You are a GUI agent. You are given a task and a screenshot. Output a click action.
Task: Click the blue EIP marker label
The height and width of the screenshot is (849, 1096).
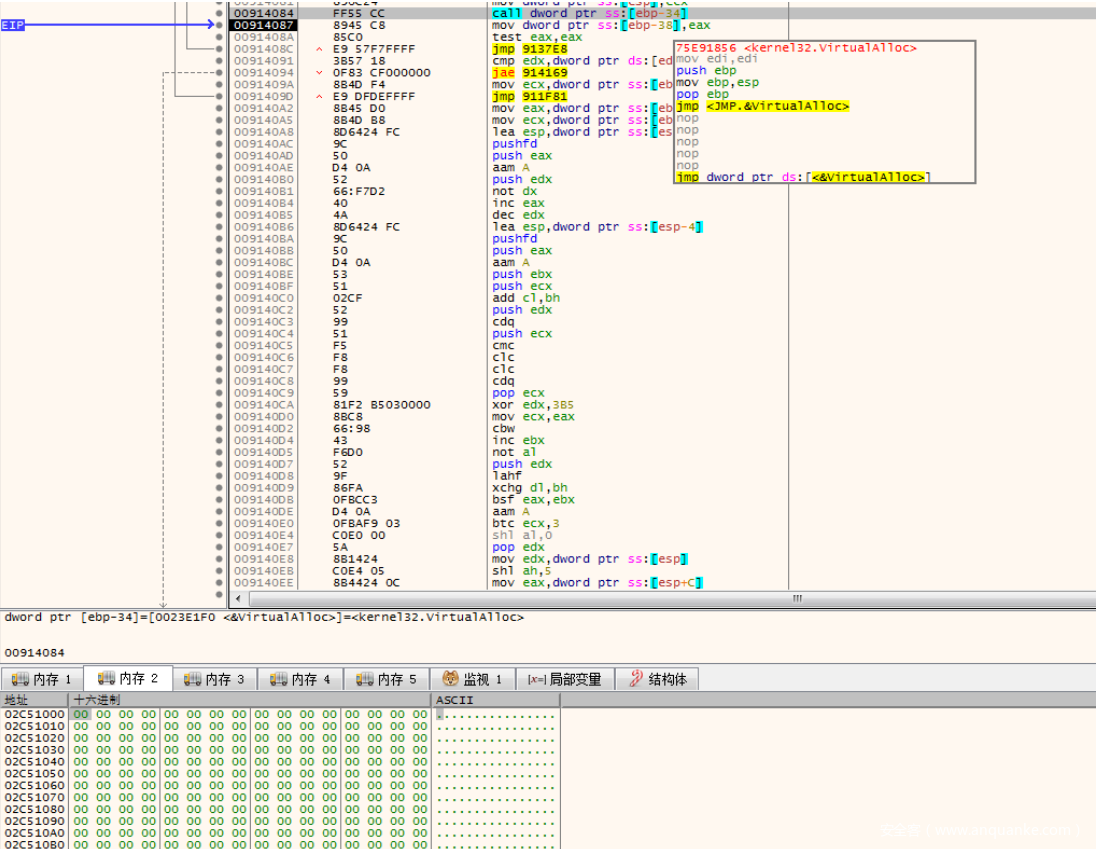tap(12, 25)
